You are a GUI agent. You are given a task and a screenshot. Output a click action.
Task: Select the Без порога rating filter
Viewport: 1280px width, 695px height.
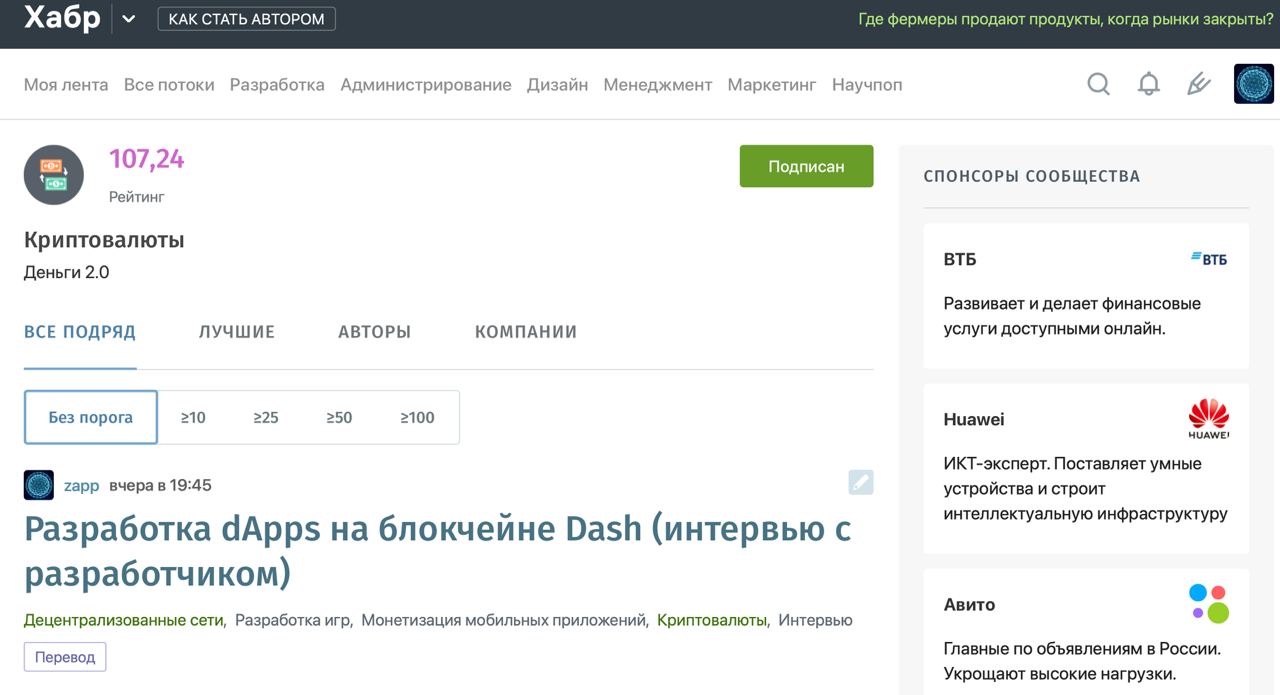[91, 417]
